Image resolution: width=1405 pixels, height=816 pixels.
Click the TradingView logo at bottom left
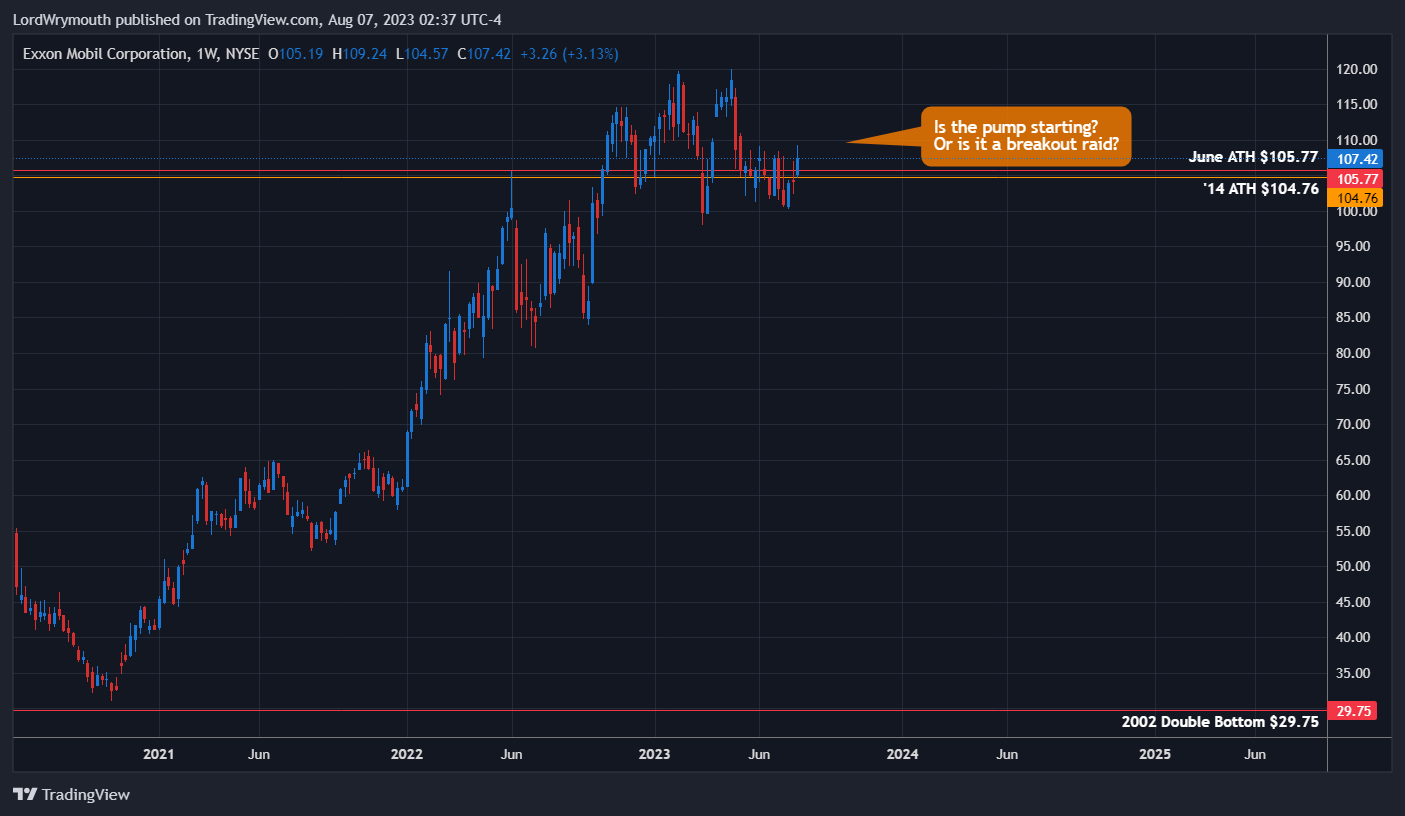click(x=72, y=794)
